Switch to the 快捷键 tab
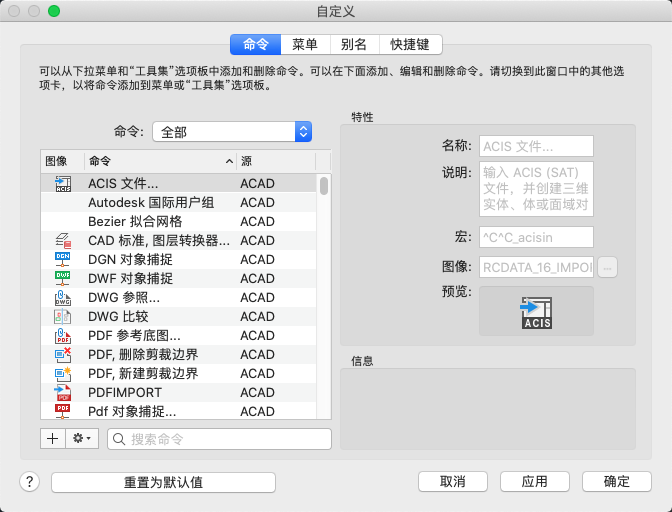The height and width of the screenshot is (512, 672). tap(411, 45)
